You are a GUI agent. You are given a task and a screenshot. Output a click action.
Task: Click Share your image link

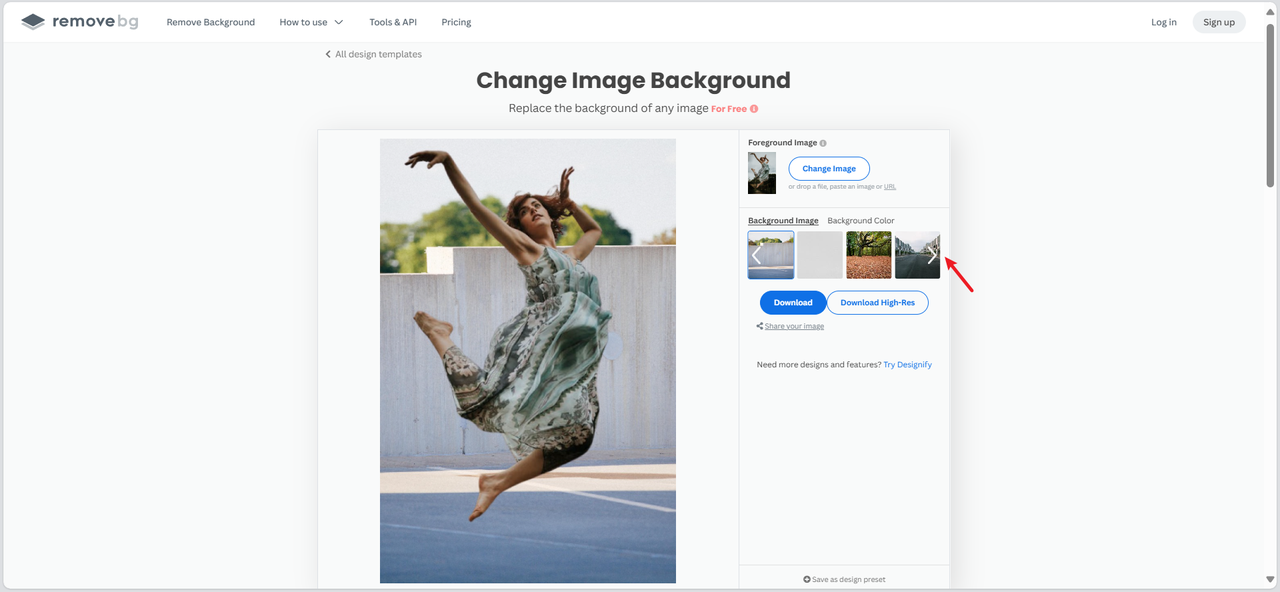click(x=790, y=326)
